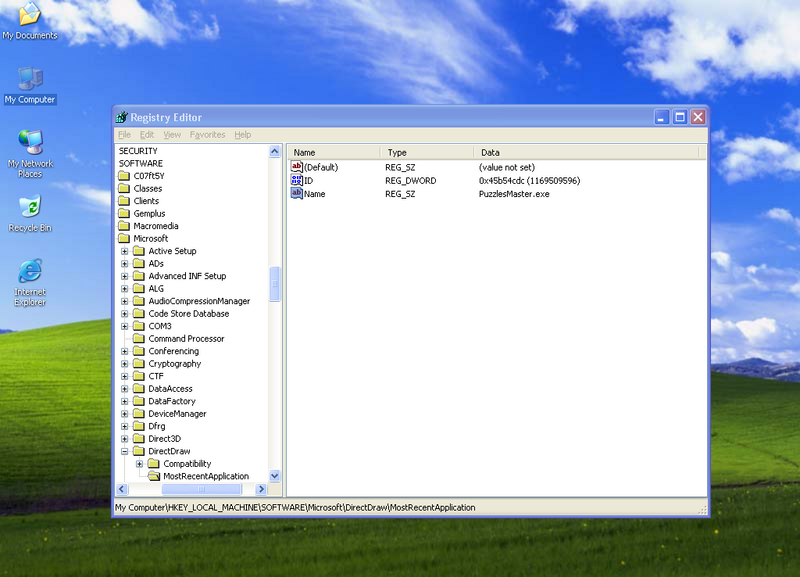Click the Active Setup folder icon

click(x=139, y=251)
